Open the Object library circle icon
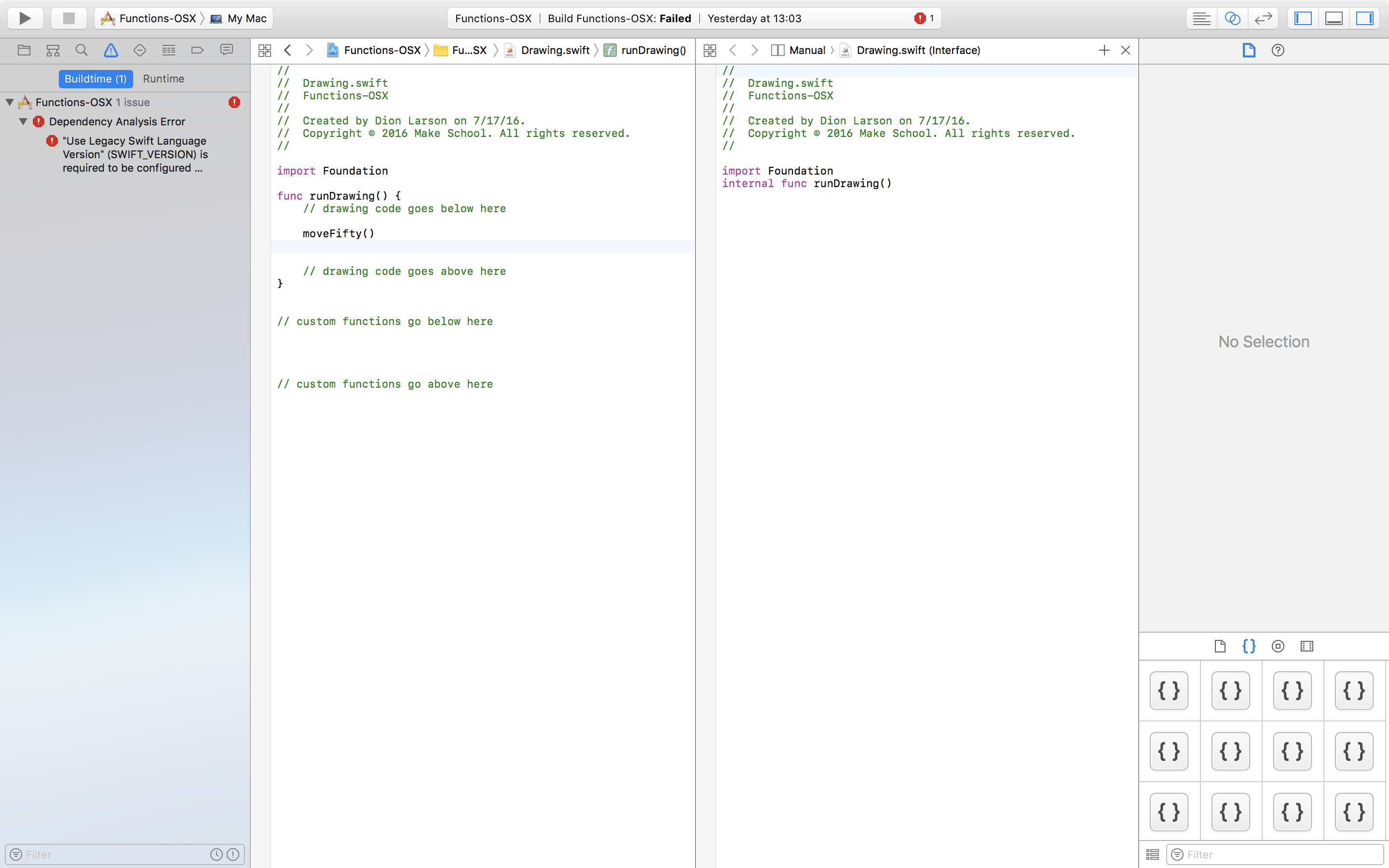The height and width of the screenshot is (868, 1389). click(x=1277, y=646)
